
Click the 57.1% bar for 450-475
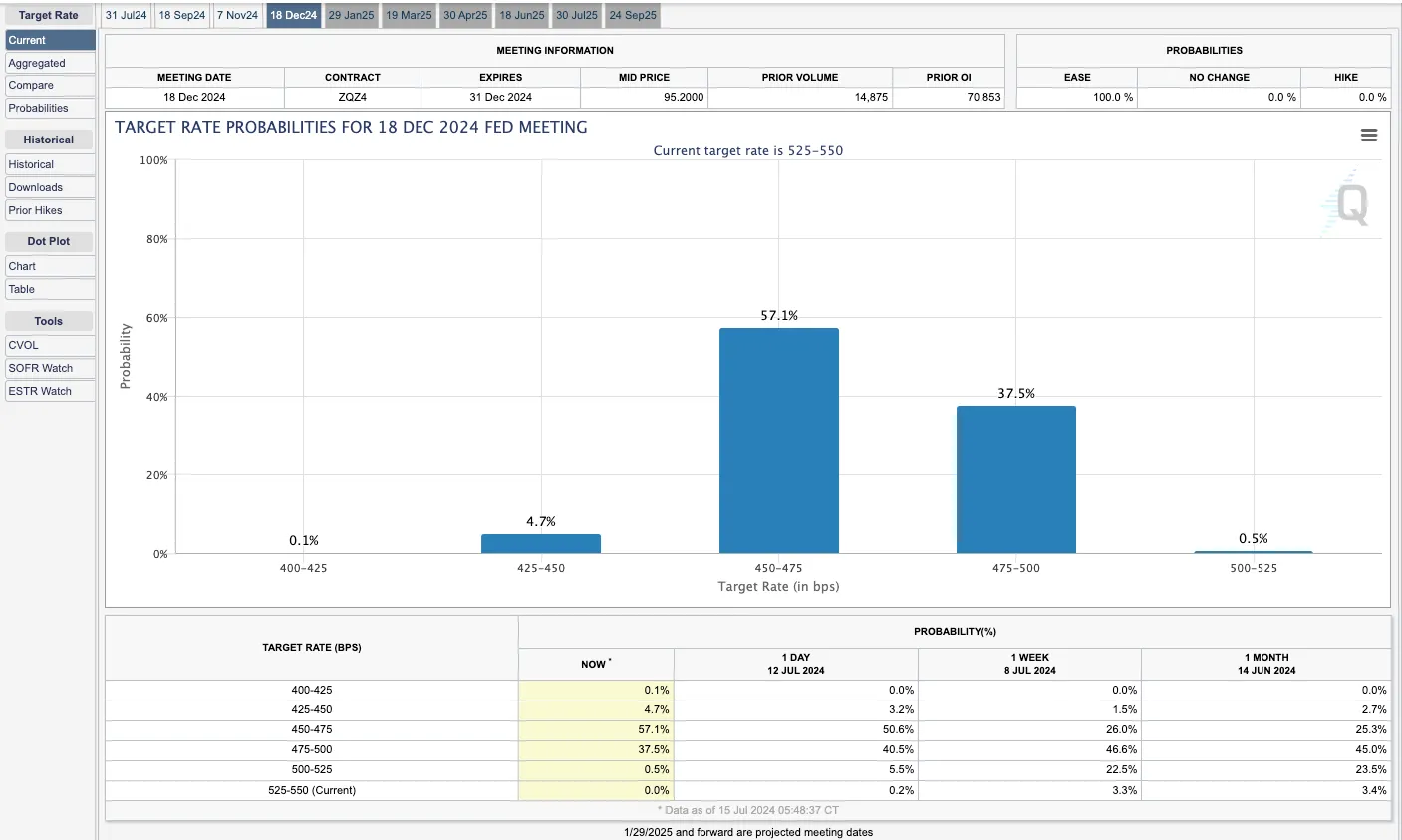pos(778,440)
